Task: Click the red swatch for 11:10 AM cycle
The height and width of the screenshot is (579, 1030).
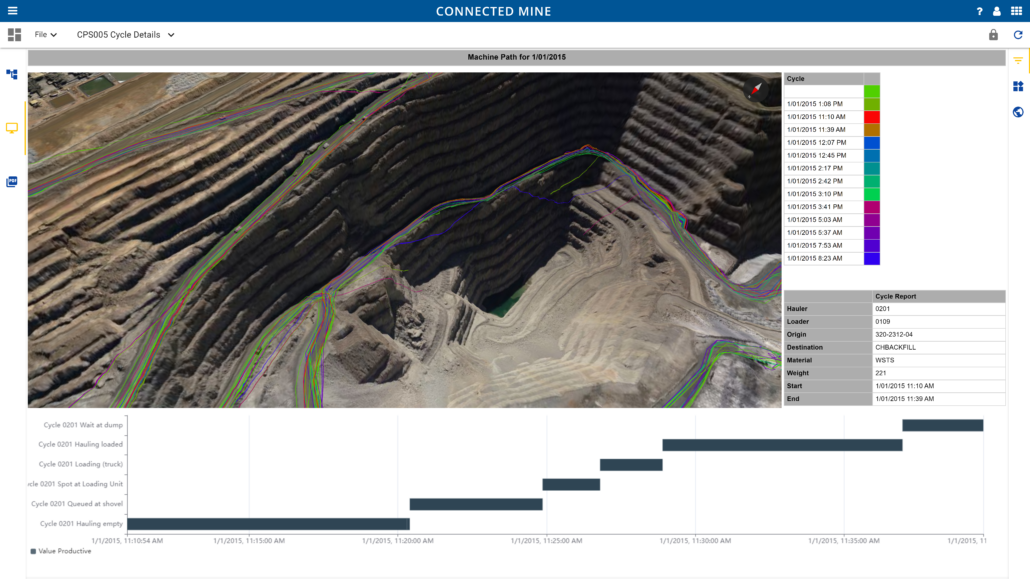Action: pos(872,117)
